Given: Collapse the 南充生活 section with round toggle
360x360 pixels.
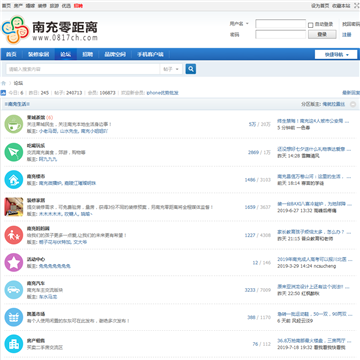Looking at the screenshot, I should (x=353, y=104).
